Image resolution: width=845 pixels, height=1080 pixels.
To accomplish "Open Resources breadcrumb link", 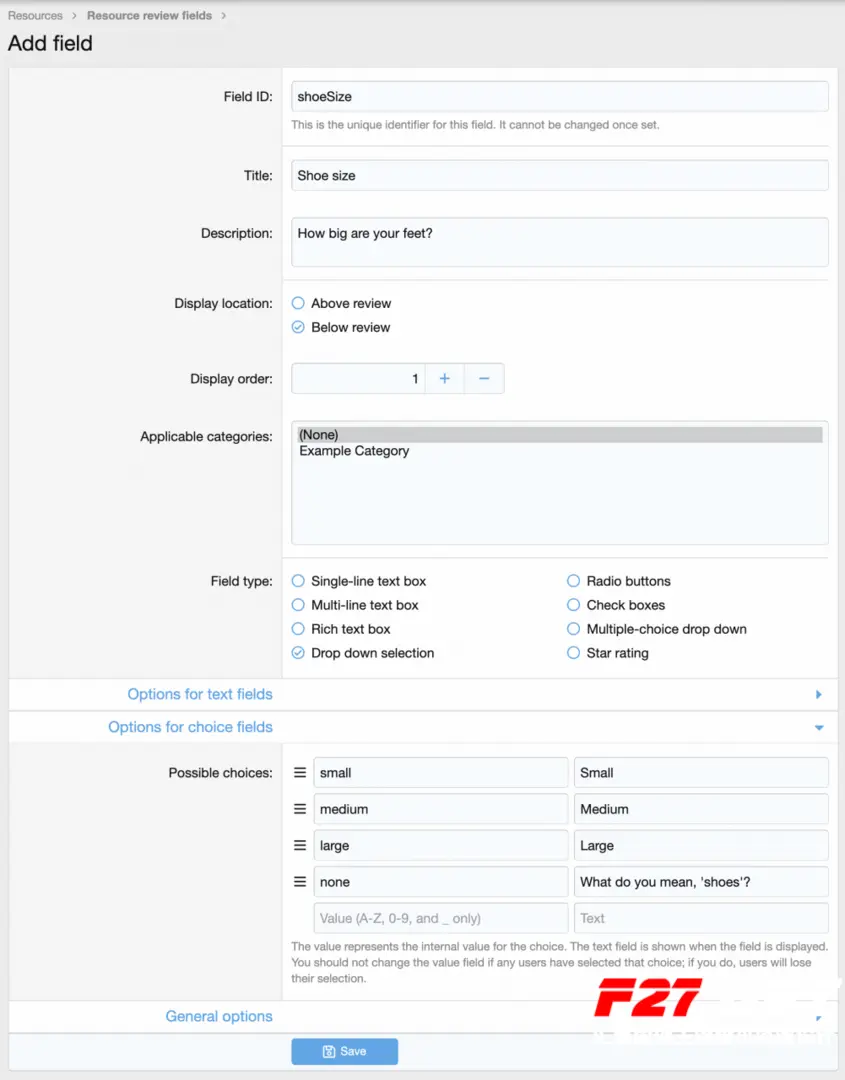I will click(x=35, y=15).
